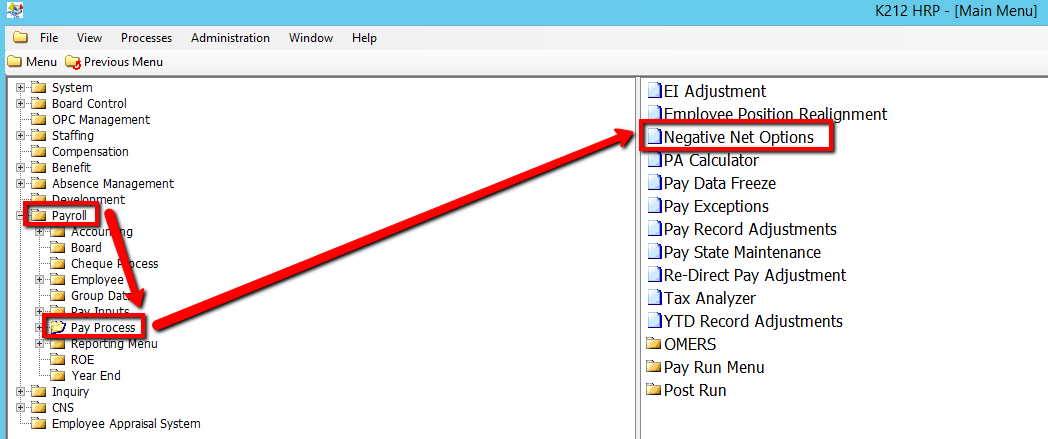This screenshot has width=1048, height=439.
Task: Click the document icon next to Tax Analyzer
Action: pyautogui.click(x=654, y=298)
